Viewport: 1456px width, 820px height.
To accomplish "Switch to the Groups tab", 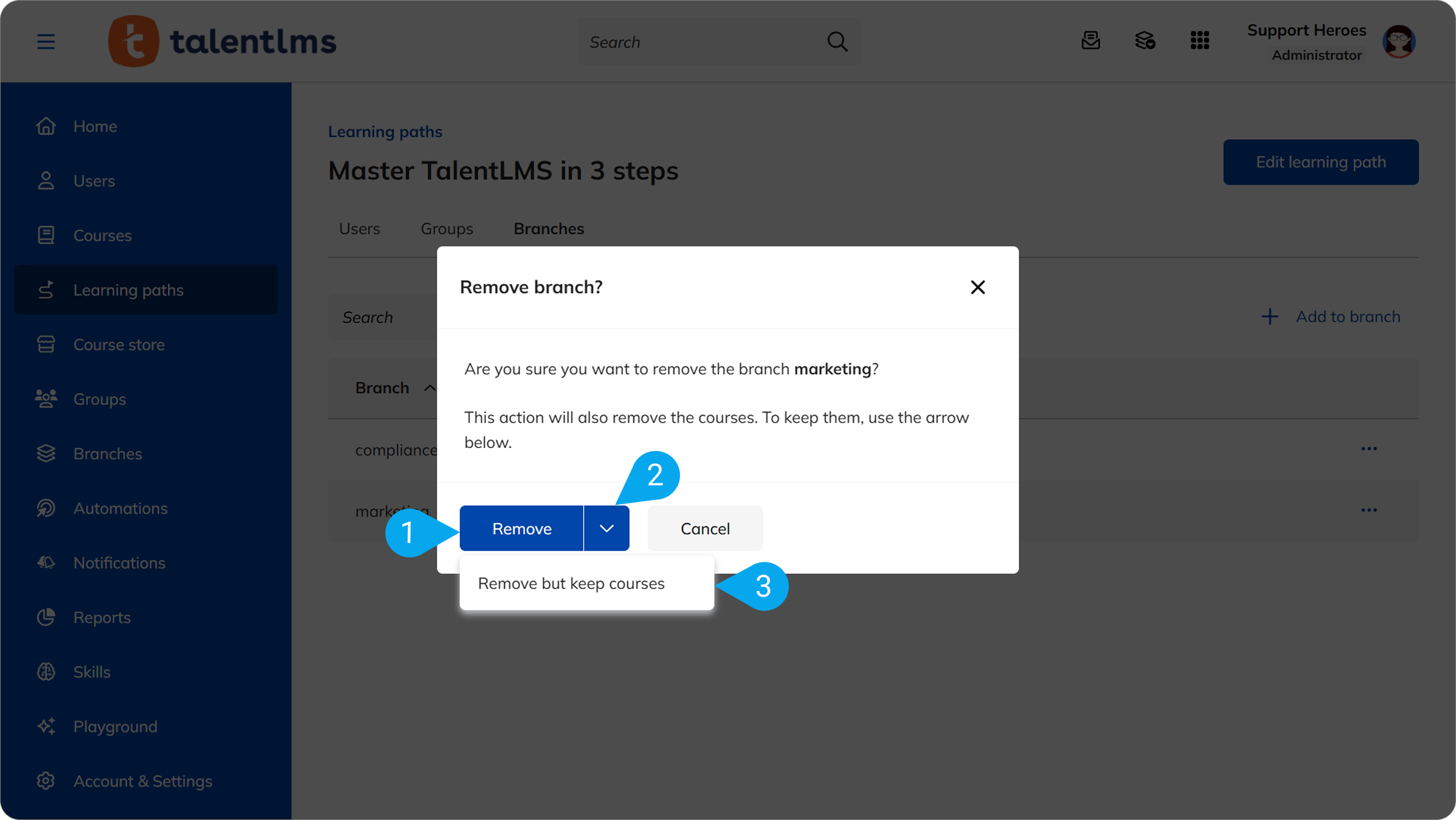I will pyautogui.click(x=447, y=228).
